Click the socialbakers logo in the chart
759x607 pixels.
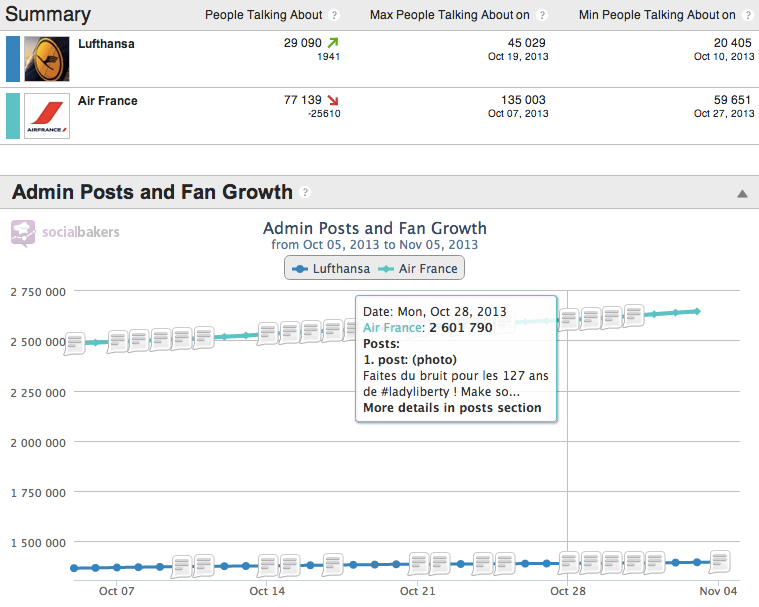(x=65, y=233)
